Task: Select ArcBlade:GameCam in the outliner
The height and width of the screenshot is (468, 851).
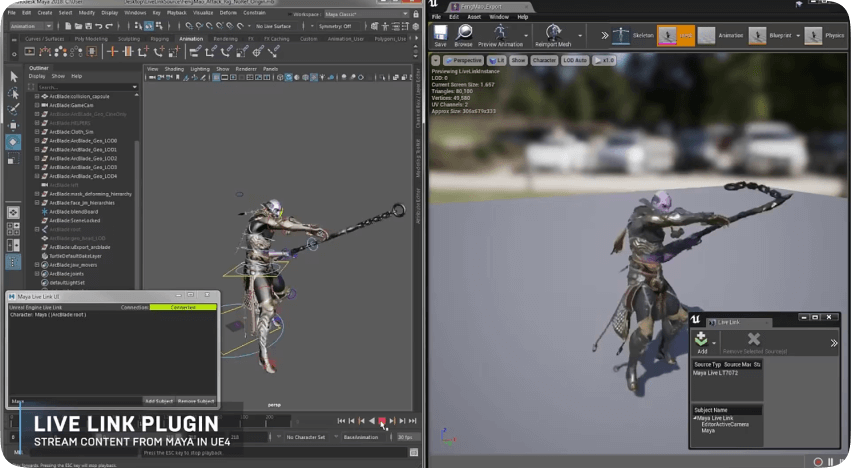Action: click(71, 105)
